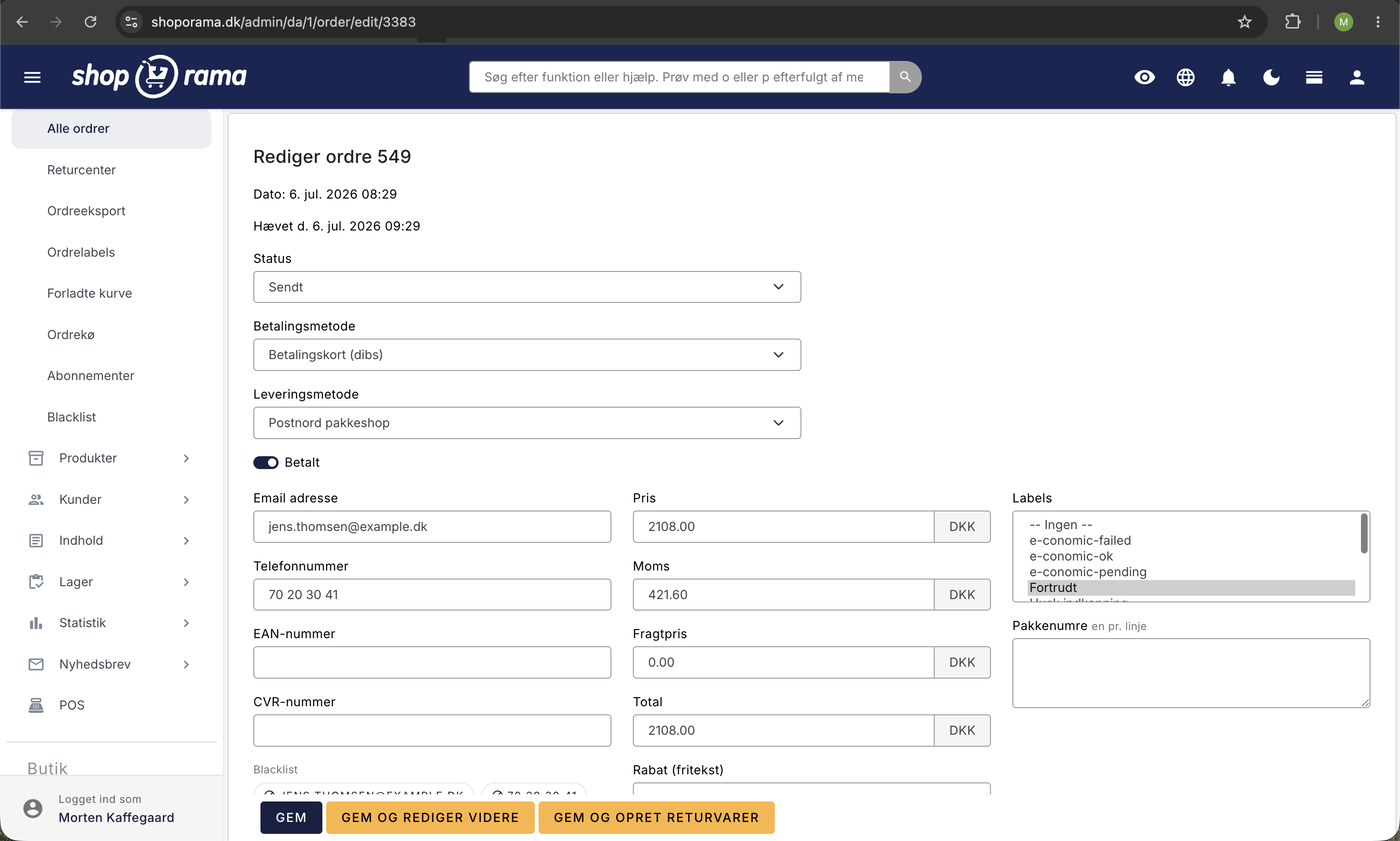This screenshot has width=1400, height=841.
Task: Open the Betalingsmetode dropdown
Action: click(527, 355)
